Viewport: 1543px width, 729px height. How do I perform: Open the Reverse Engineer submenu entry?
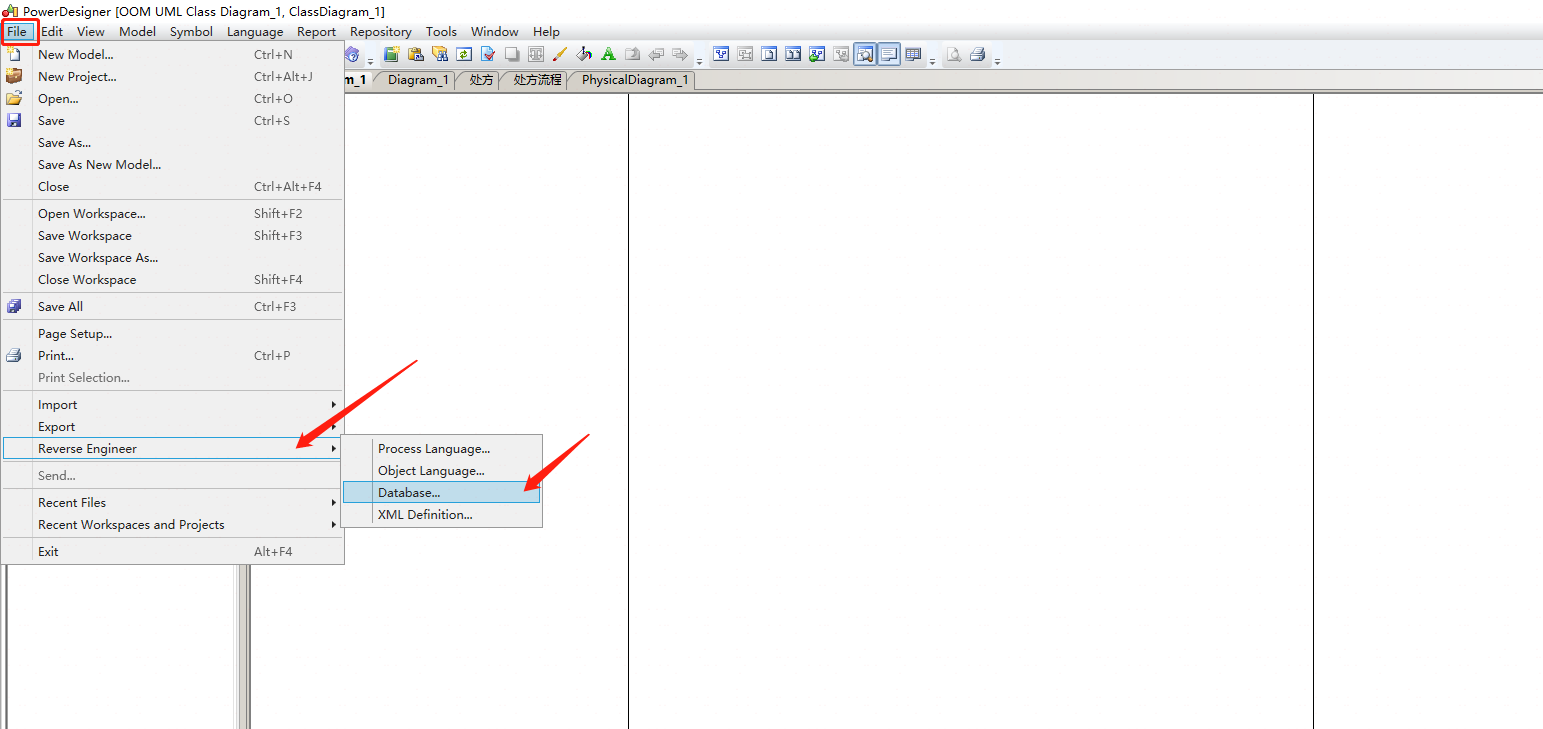172,449
